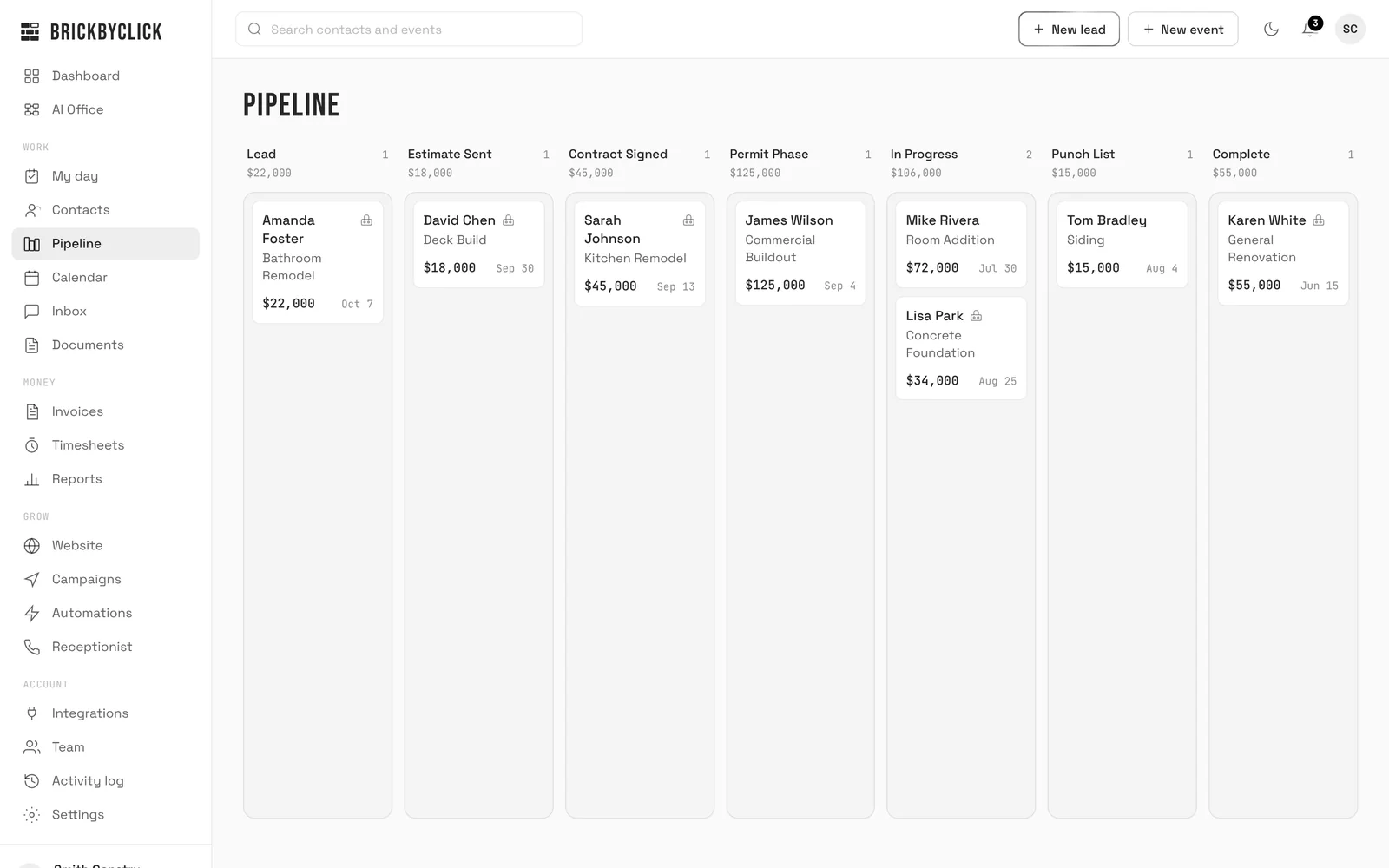Go to My day
Viewport: 1389px width, 868px height.
click(105, 176)
